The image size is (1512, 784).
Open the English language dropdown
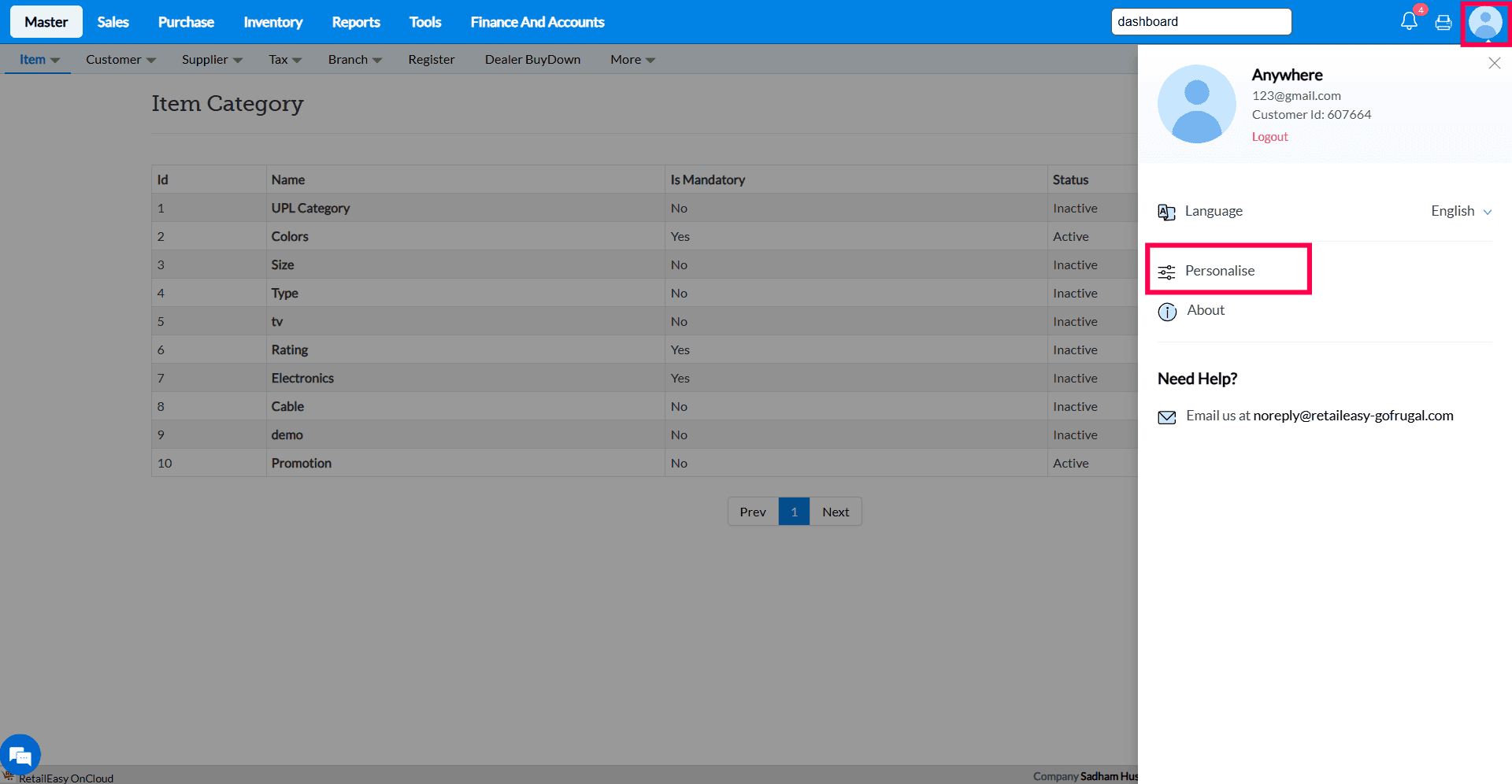coord(1462,211)
